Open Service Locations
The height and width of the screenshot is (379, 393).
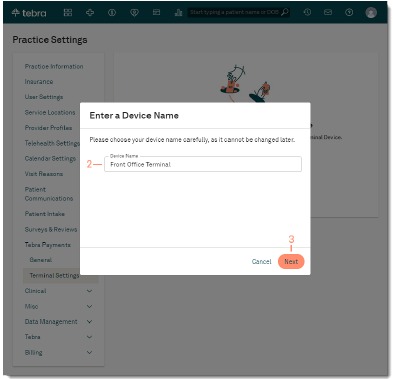point(50,112)
